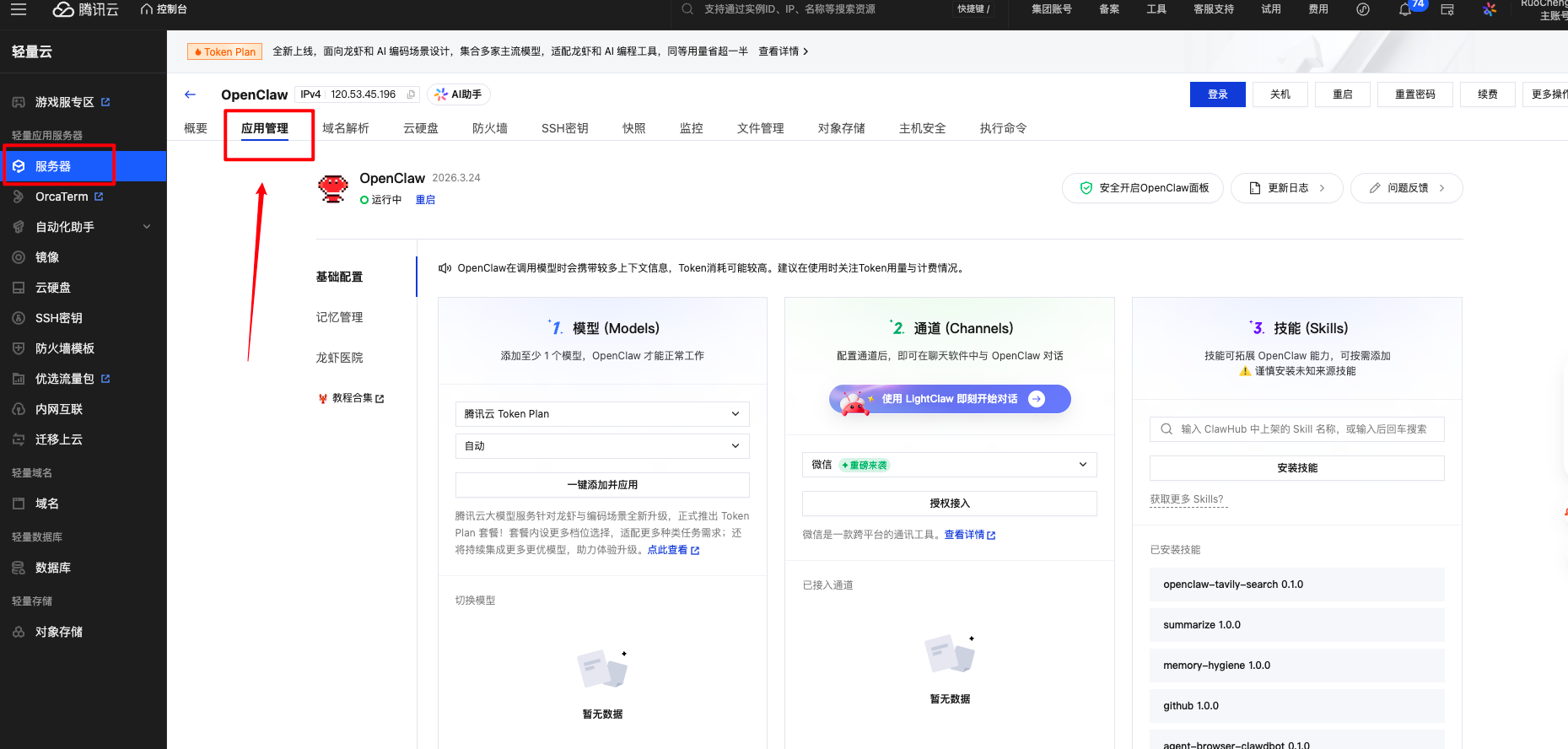Viewport: 1568px width, 749px height.
Task: Click the 防火墙模板 sidebar icon
Action: point(19,348)
